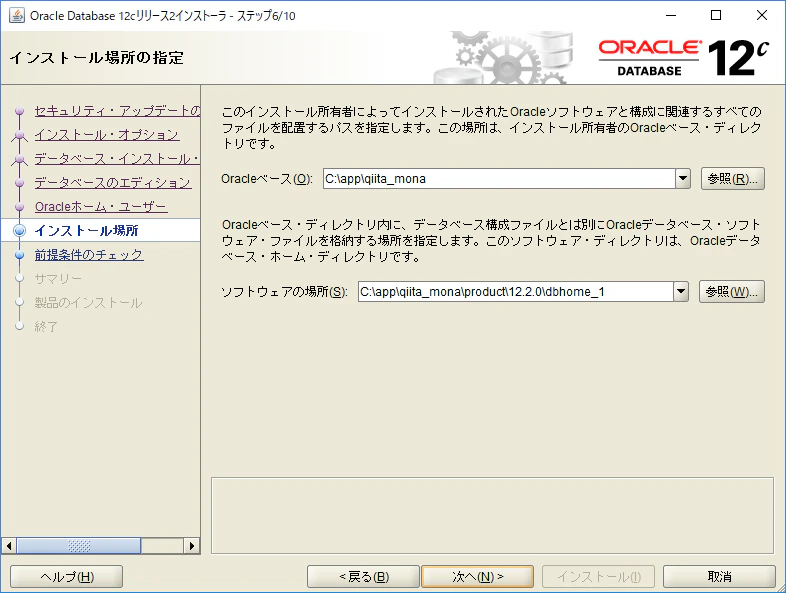Click the ソフトウェアの場所(S): label
786x593 pixels.
(x=284, y=292)
